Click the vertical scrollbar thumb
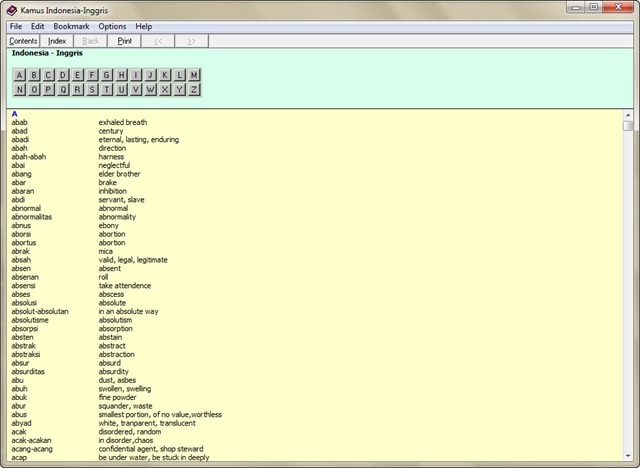The width and height of the screenshot is (640, 468). click(628, 126)
